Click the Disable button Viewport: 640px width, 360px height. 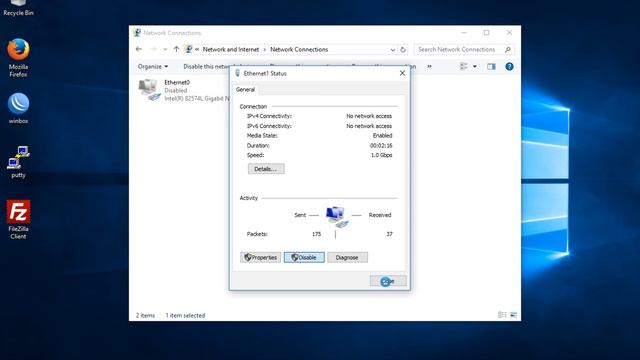pyautogui.click(x=304, y=258)
